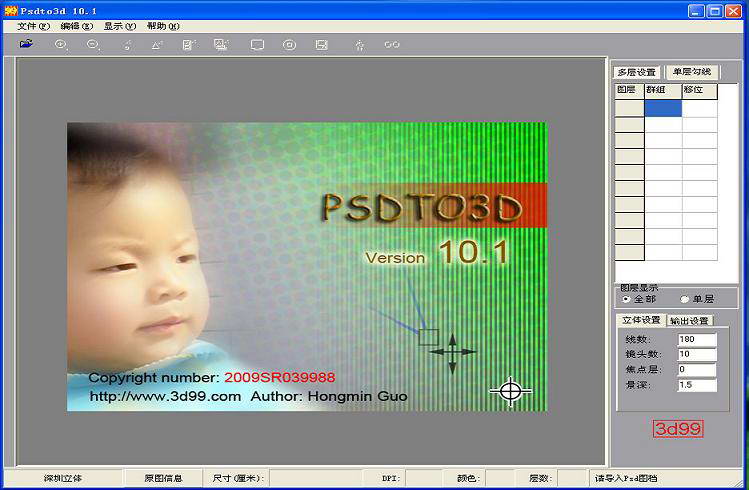The height and width of the screenshot is (490, 749).
Task: Click the zoom out magnifier icon
Action: tap(93, 45)
